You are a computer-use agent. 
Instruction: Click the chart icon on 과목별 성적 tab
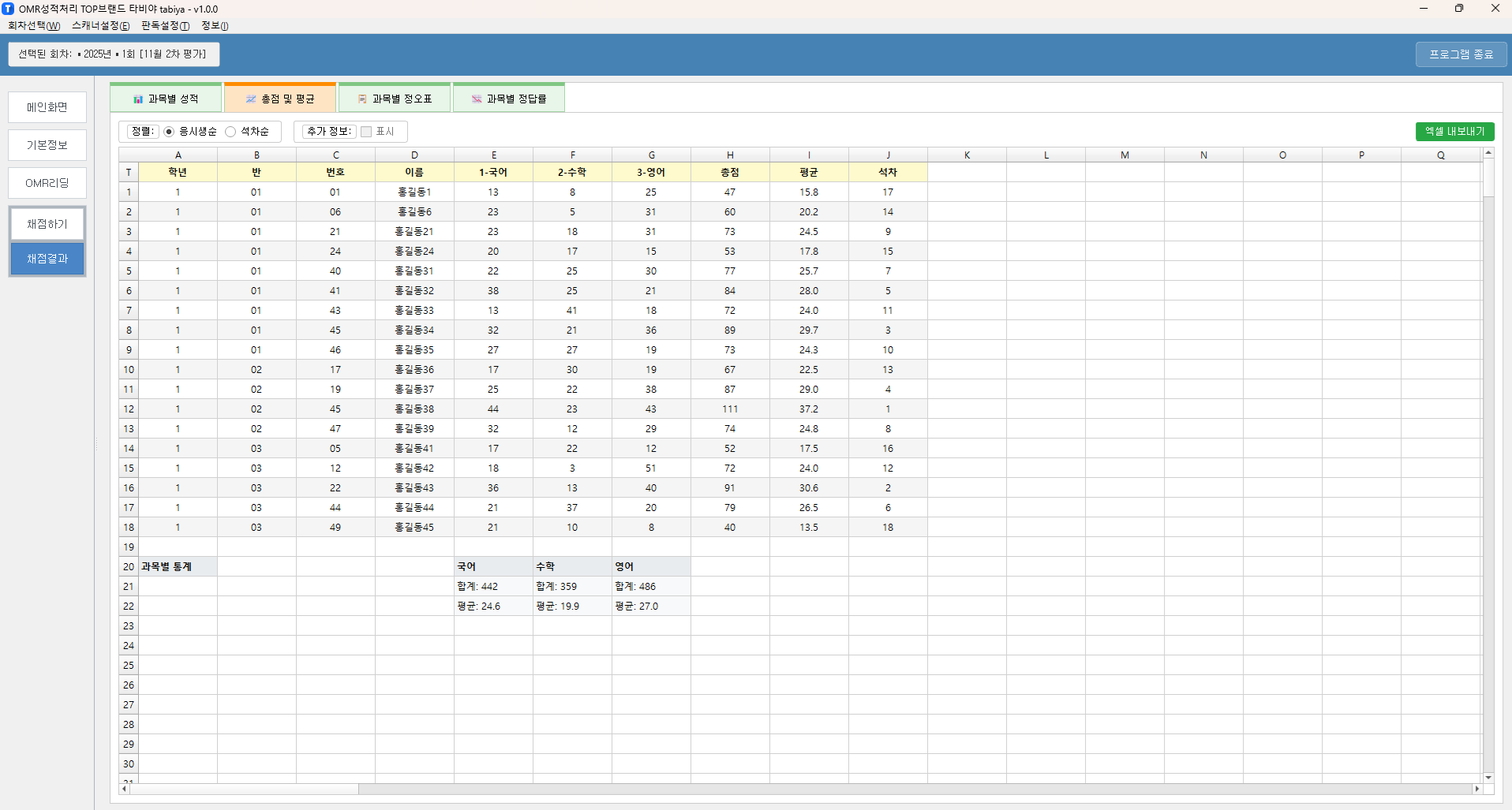click(138, 99)
